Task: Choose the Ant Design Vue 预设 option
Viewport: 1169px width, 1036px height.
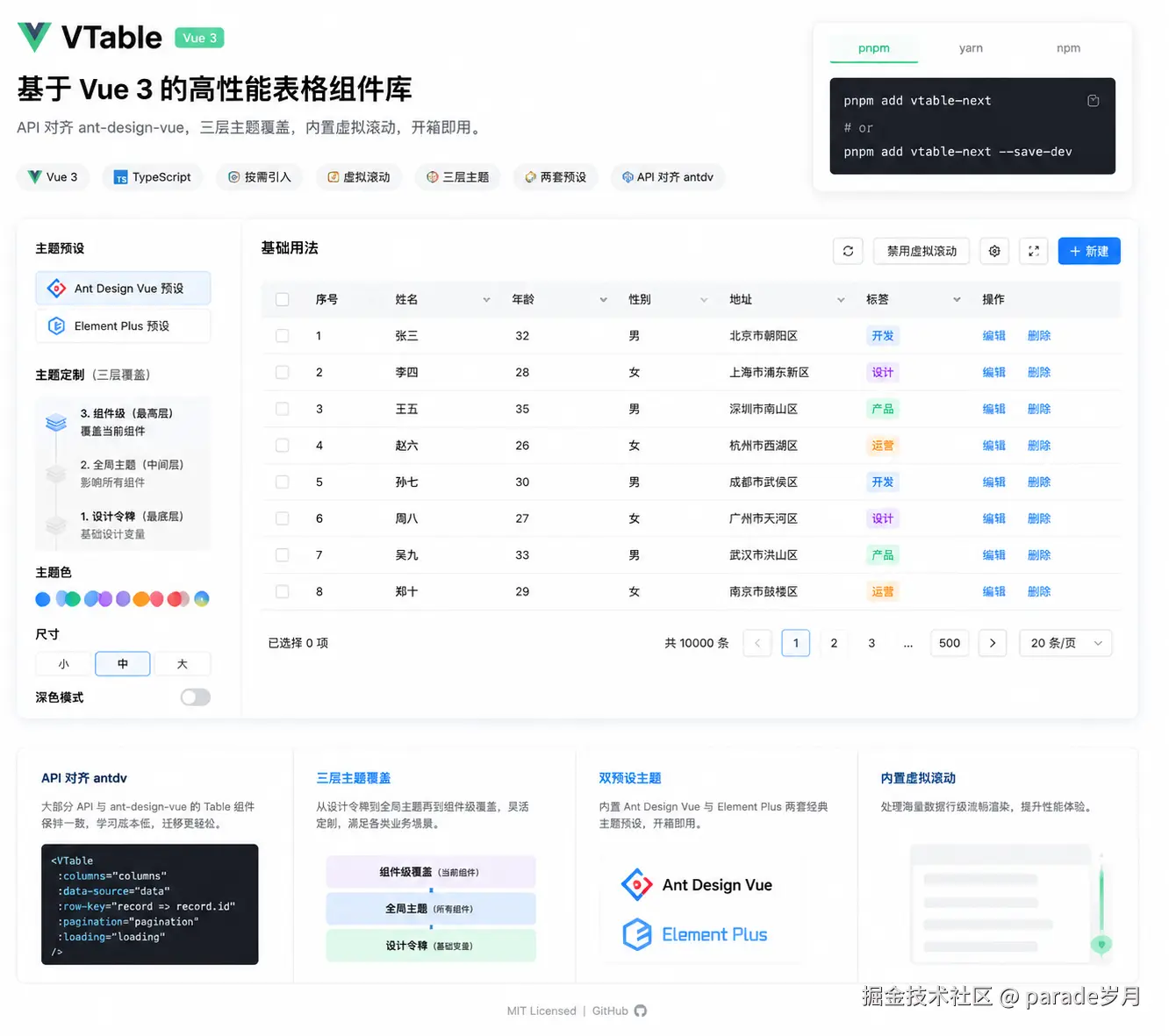Action: point(123,289)
